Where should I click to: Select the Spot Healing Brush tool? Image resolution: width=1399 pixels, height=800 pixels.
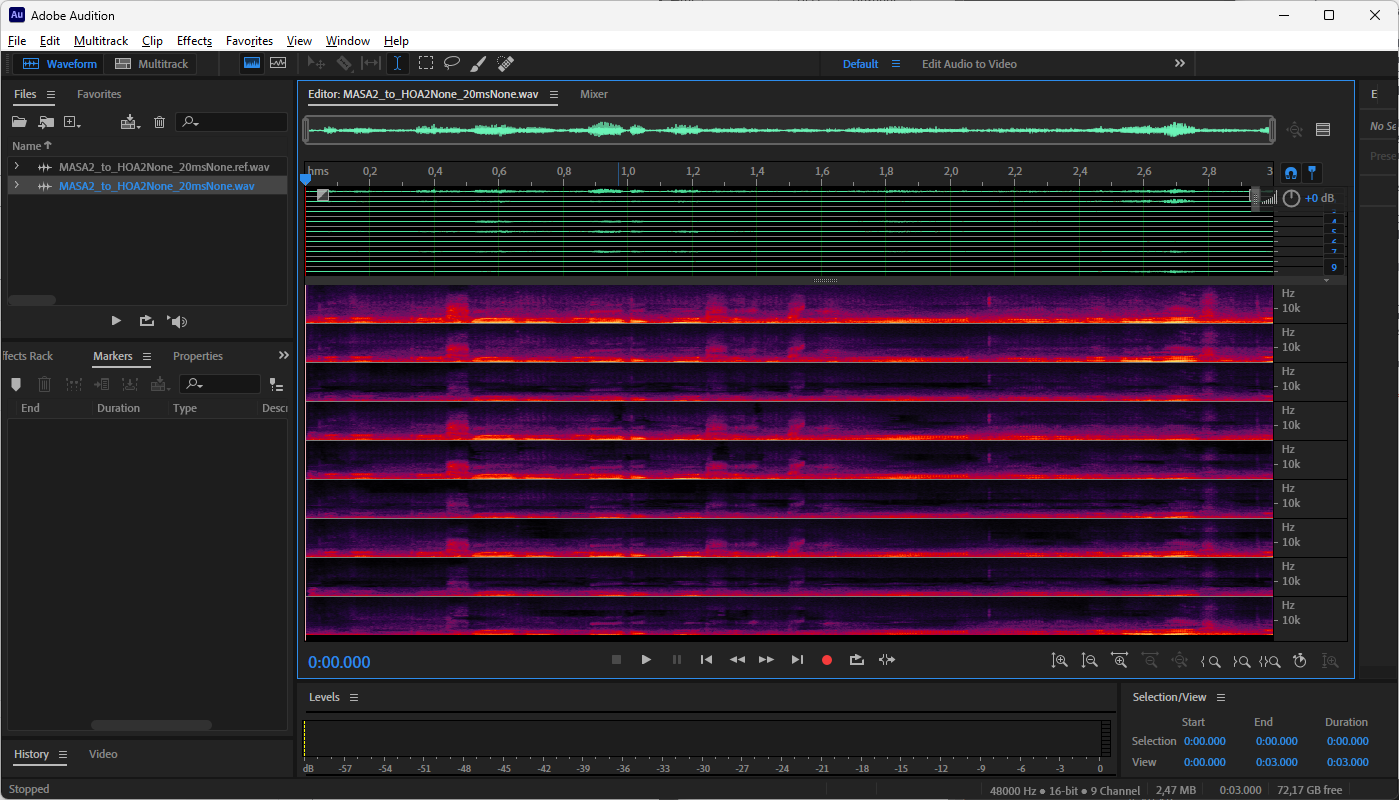pos(505,63)
